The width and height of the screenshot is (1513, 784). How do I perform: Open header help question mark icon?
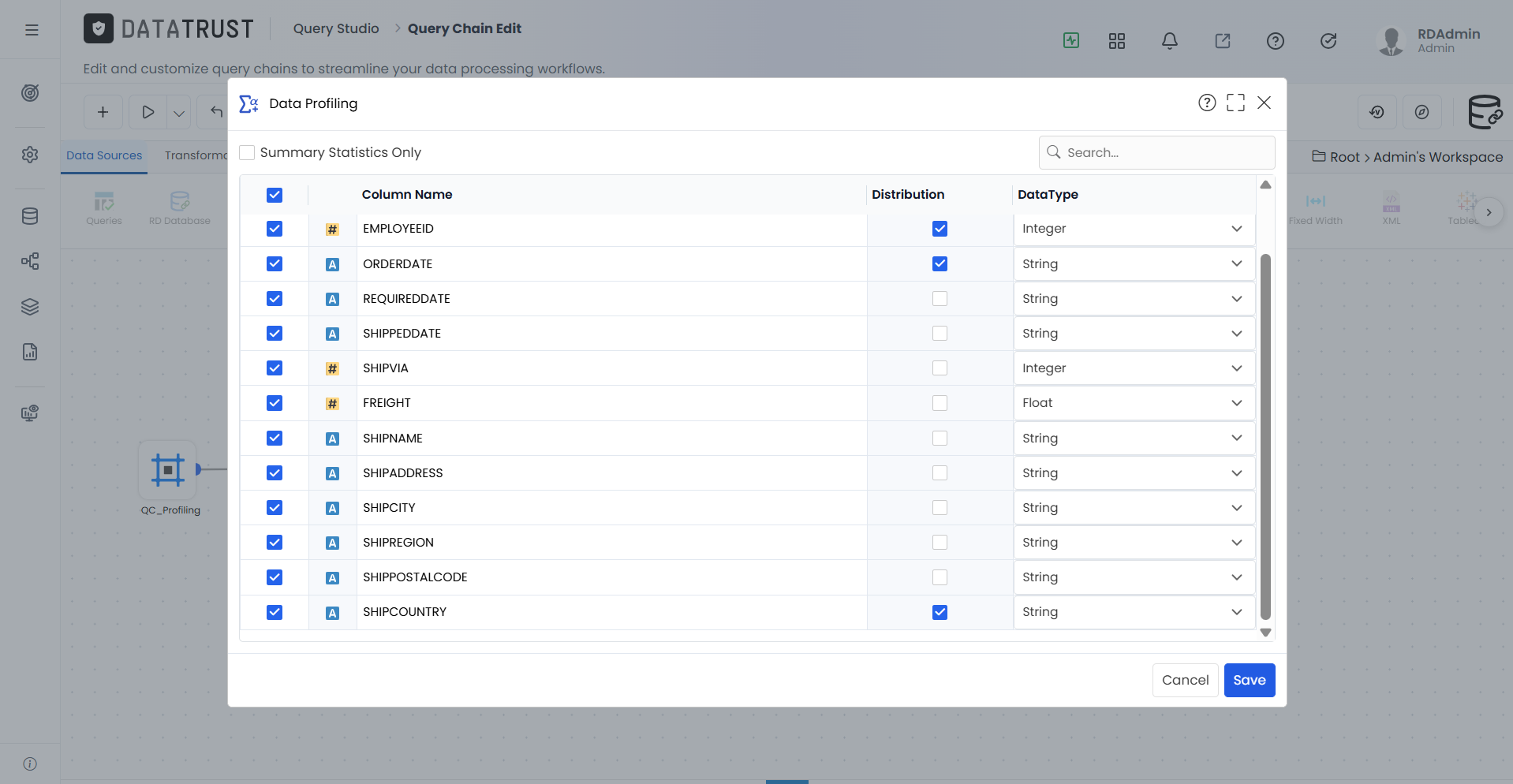click(x=1276, y=41)
